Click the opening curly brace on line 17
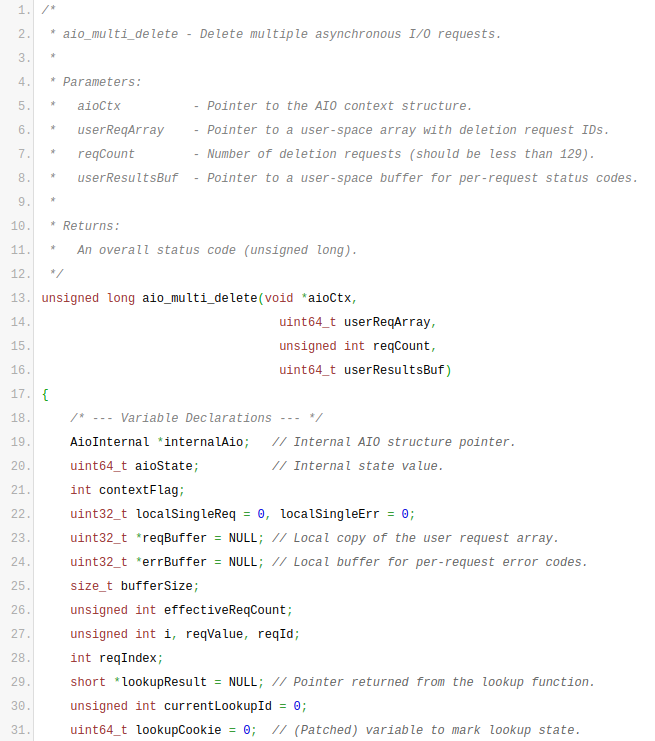Image resolution: width=655 pixels, height=741 pixels. tap(45, 394)
